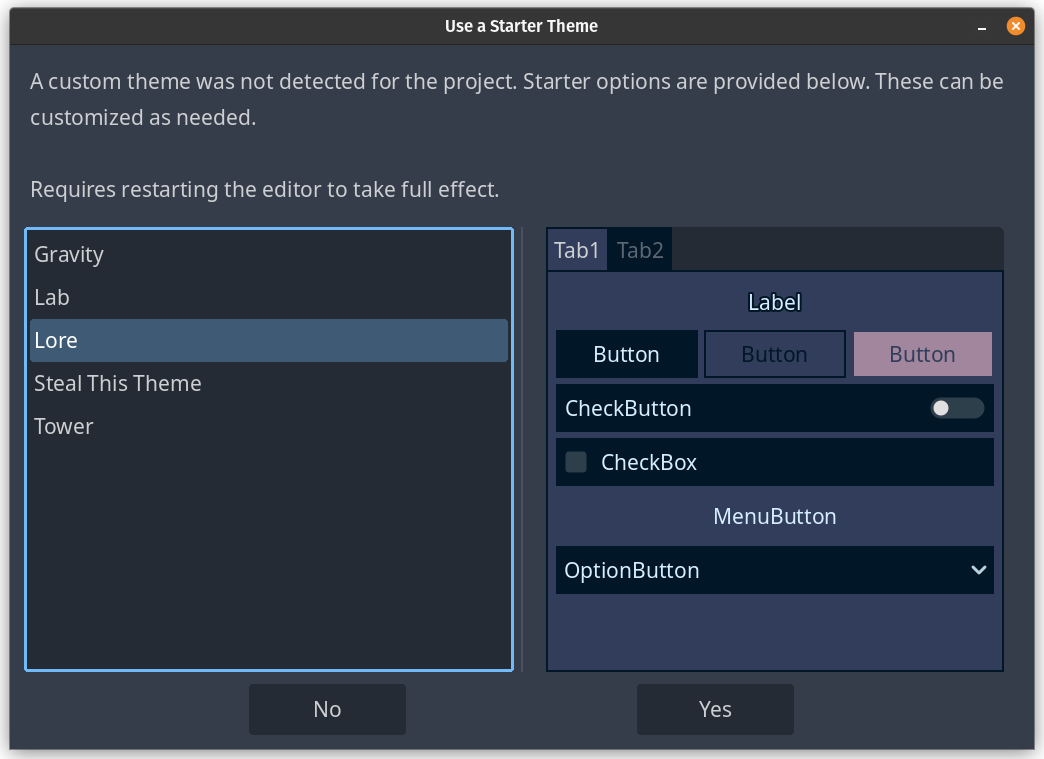Pick the Steal This Theme option
Viewport: 1044px width, 759px height.
pyautogui.click(x=118, y=384)
